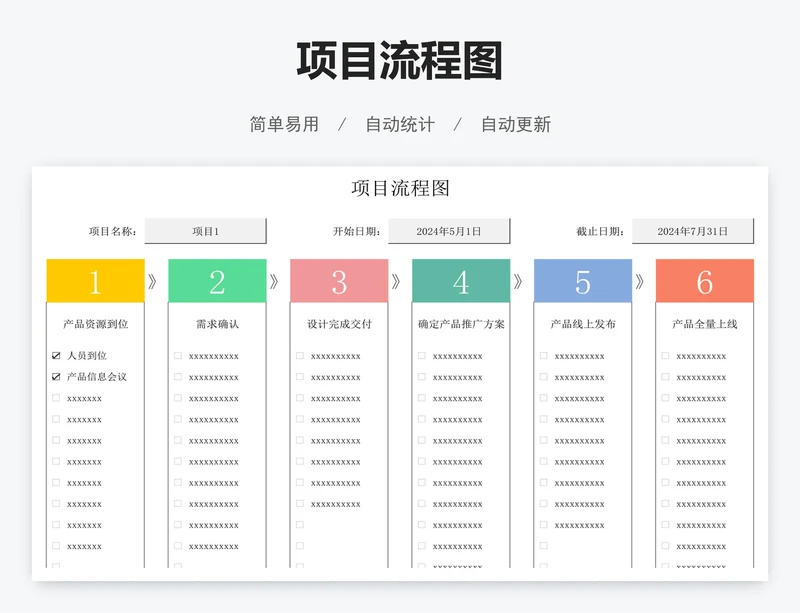Select the blue step 5 header block
Screen dimensions: 800x613
click(x=583, y=281)
